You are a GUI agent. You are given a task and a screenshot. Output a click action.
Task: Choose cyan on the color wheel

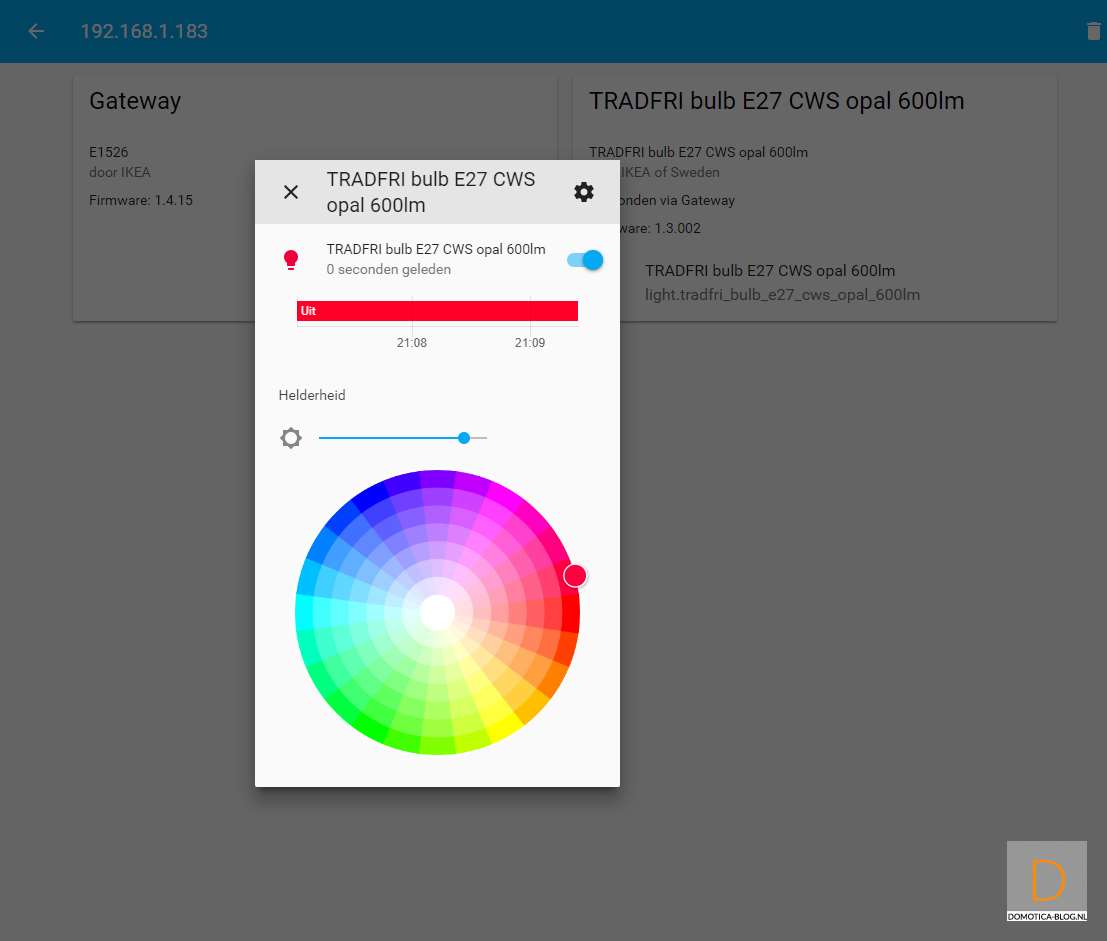304,612
